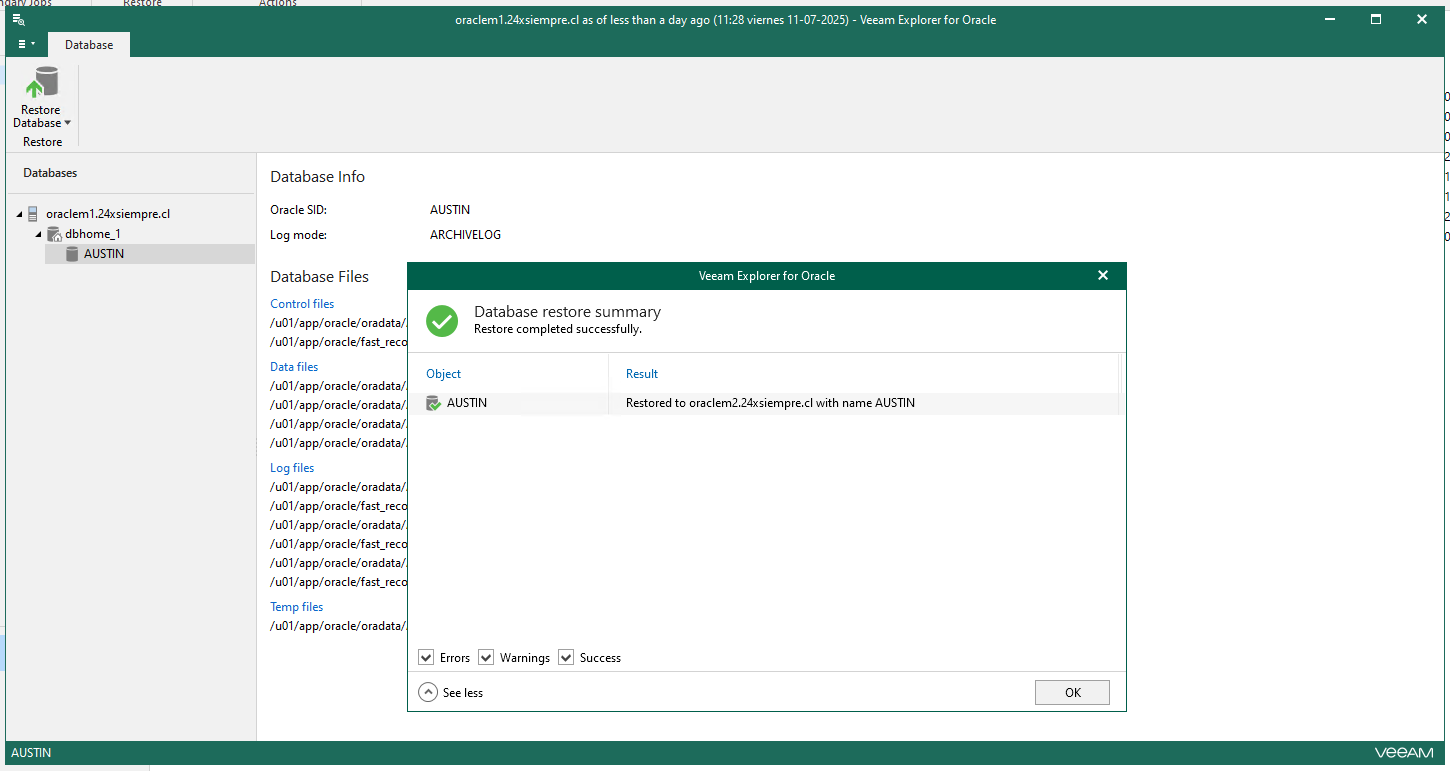Click the Control files heading
The height and width of the screenshot is (771, 1450).
tap(302, 304)
